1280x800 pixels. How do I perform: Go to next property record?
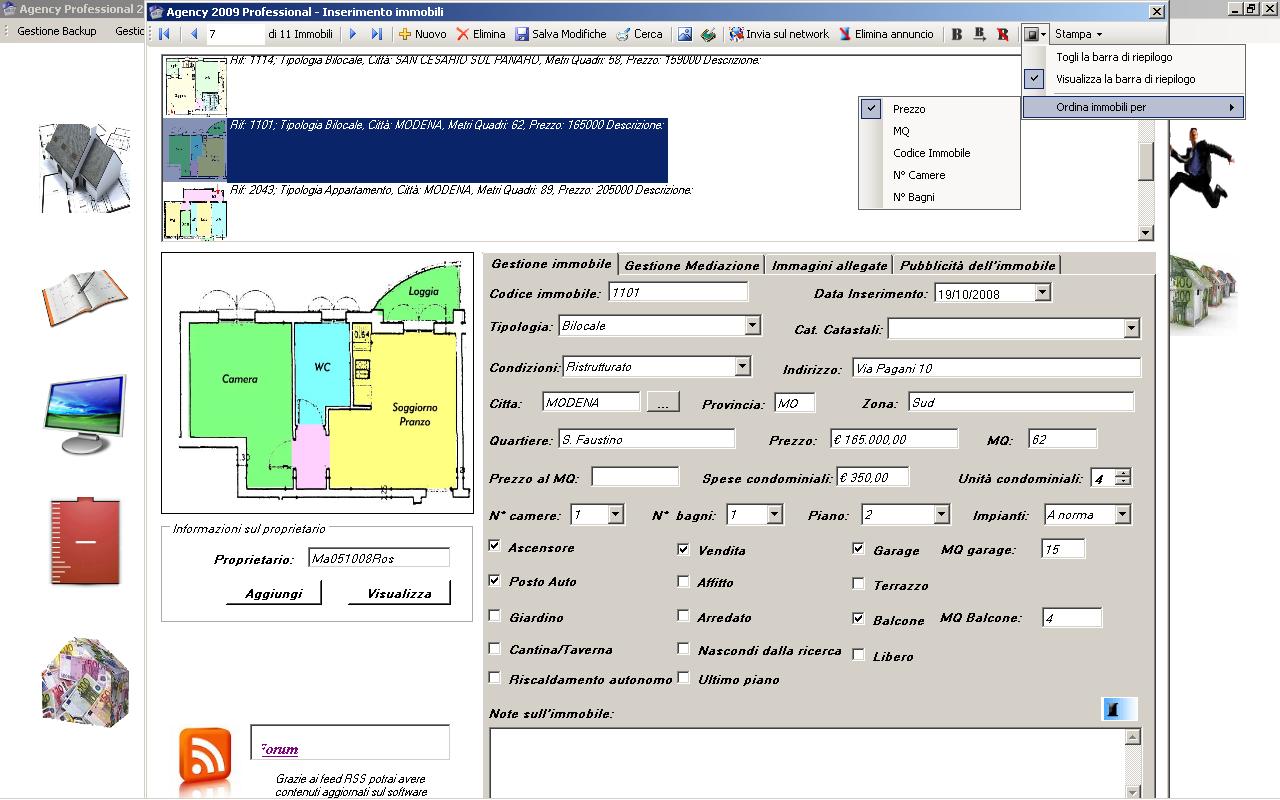point(353,34)
